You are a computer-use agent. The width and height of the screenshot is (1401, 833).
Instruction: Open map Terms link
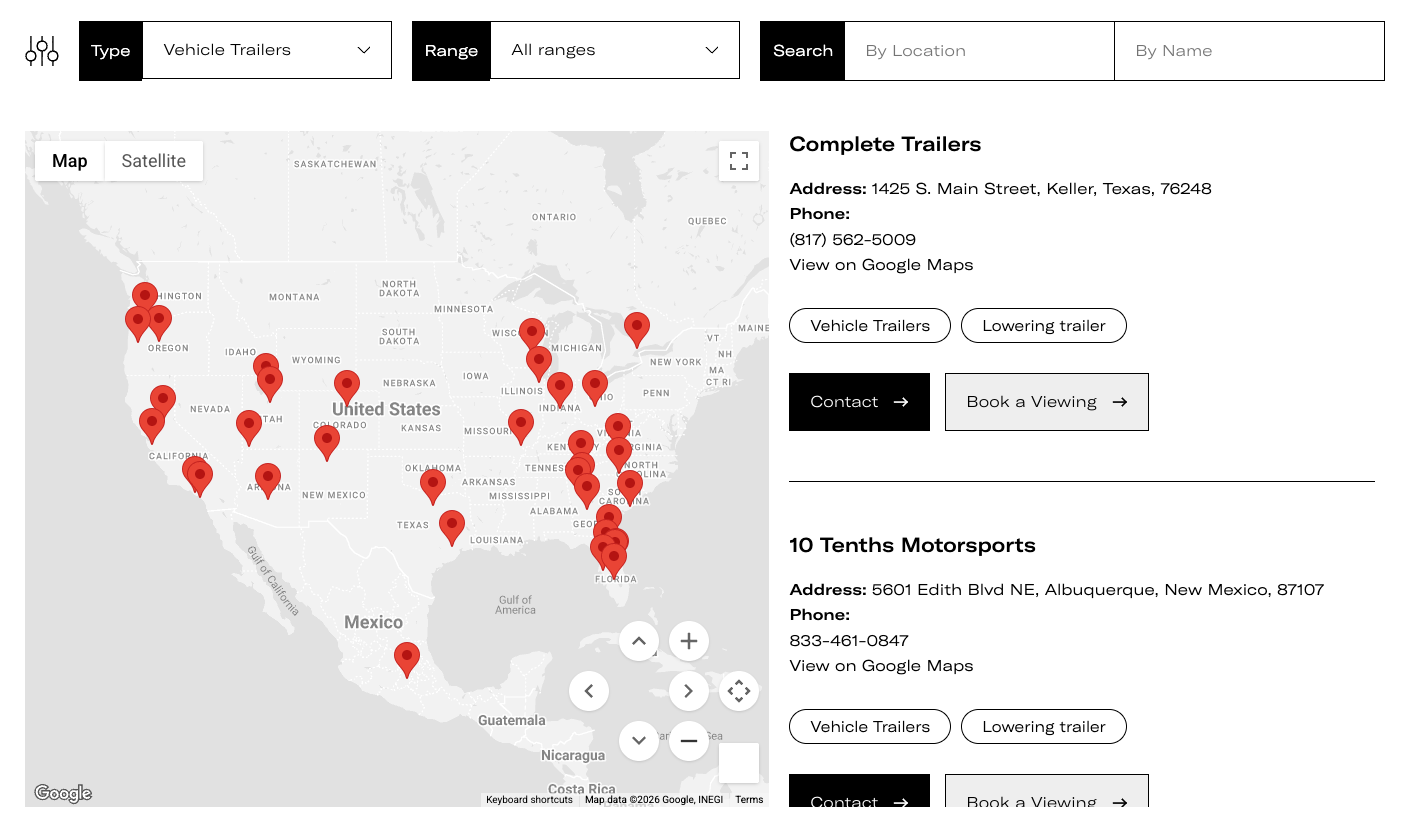(749, 800)
